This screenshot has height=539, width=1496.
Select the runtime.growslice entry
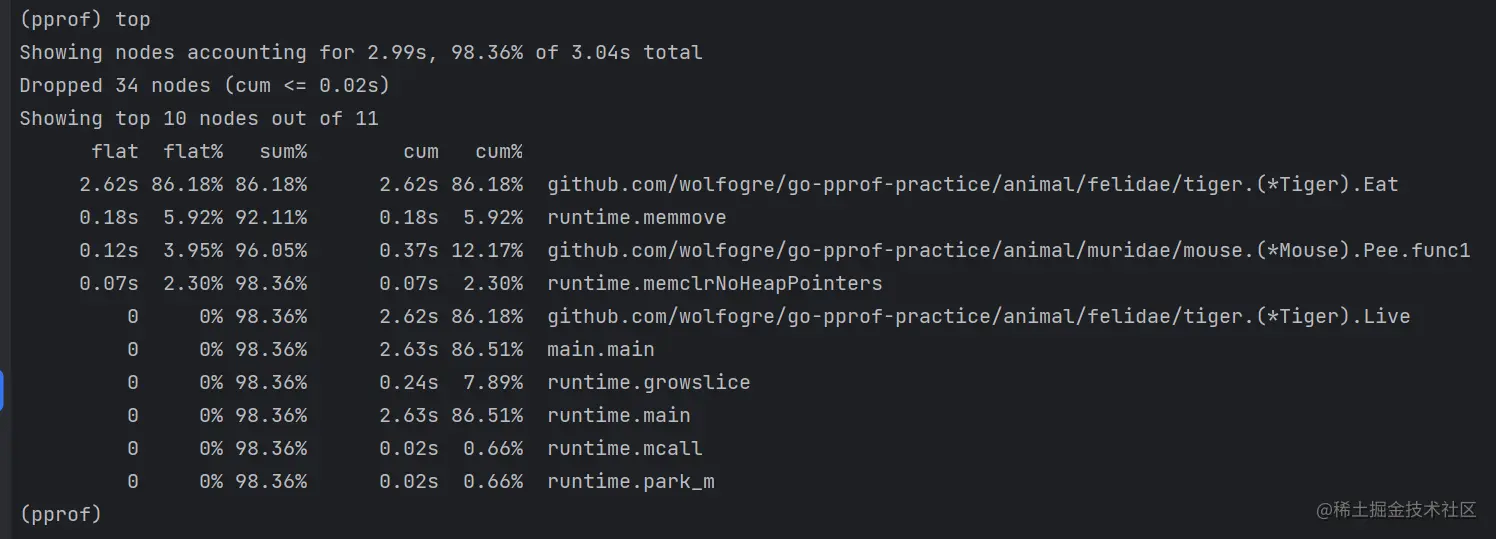[x=648, y=382]
